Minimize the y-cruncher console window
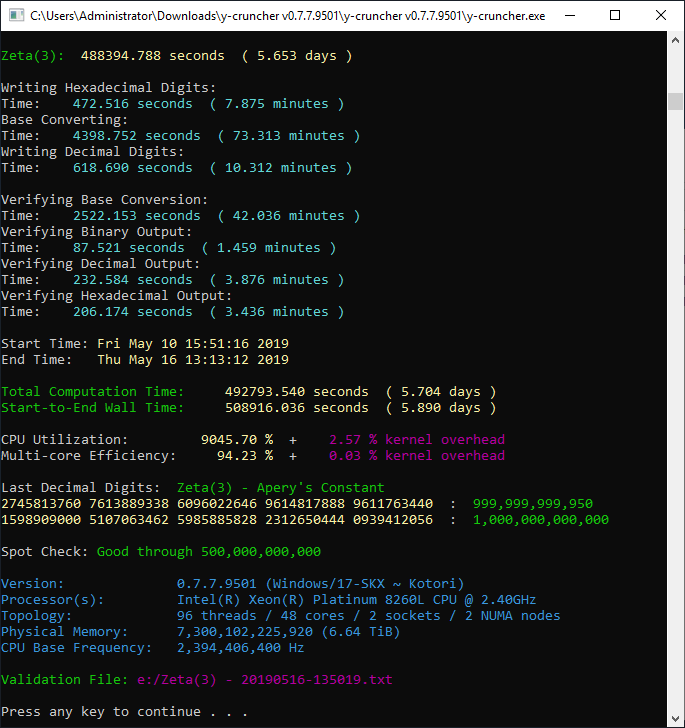685x728 pixels. (x=569, y=16)
